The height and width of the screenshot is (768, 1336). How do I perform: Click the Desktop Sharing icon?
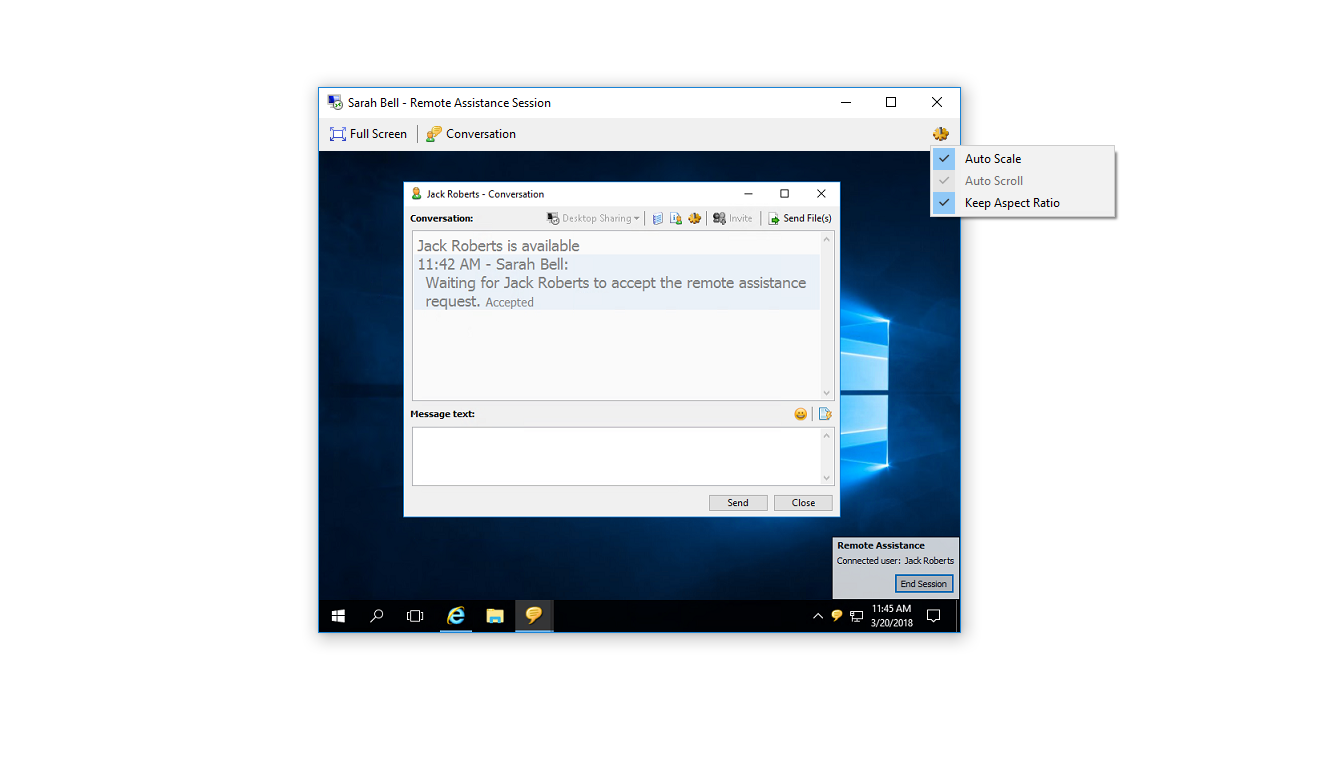[553, 218]
